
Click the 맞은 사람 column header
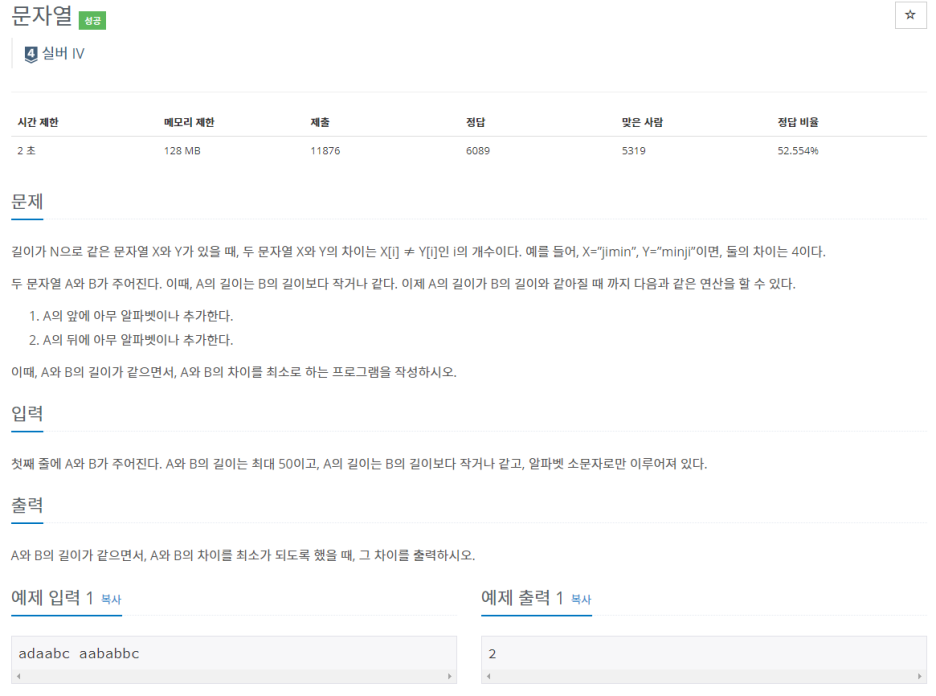pyautogui.click(x=642, y=122)
